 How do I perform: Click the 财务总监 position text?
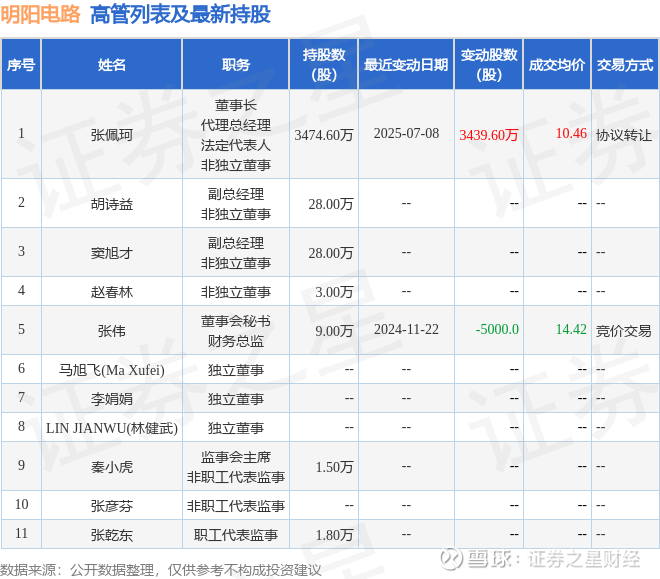236,341
